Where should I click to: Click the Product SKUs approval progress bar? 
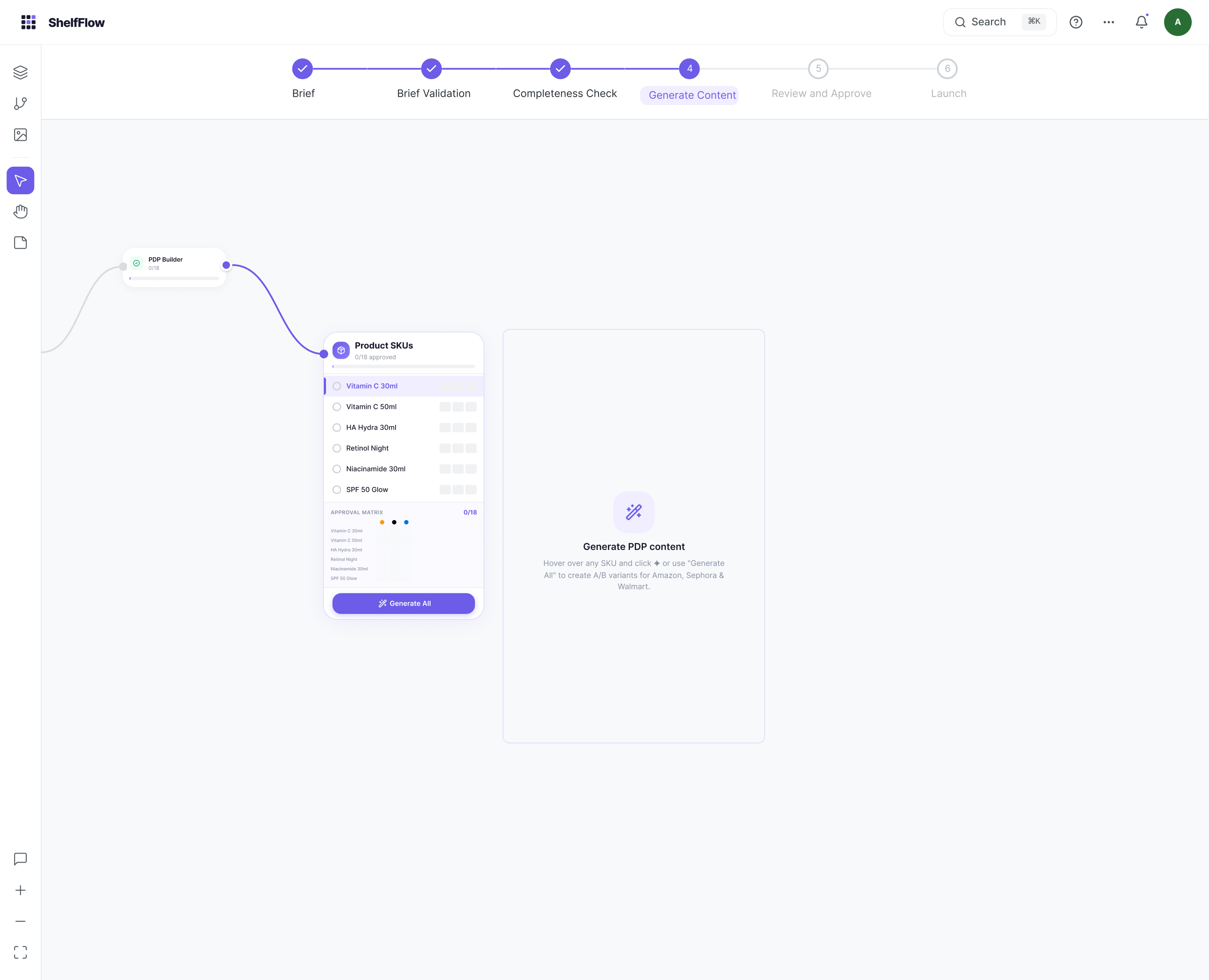pos(403,366)
